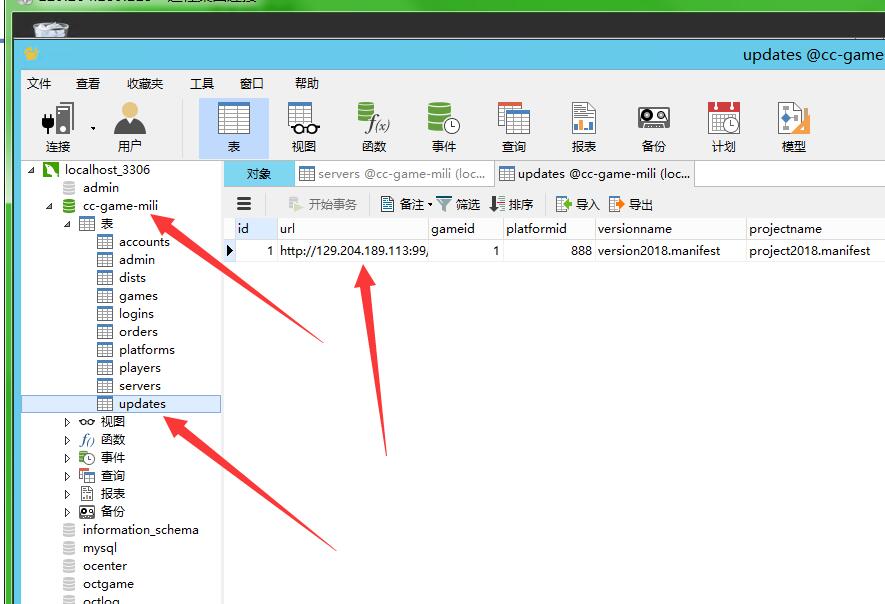The height and width of the screenshot is (604, 885).
Task: Open the User (用户) manager icon
Action: point(129,127)
